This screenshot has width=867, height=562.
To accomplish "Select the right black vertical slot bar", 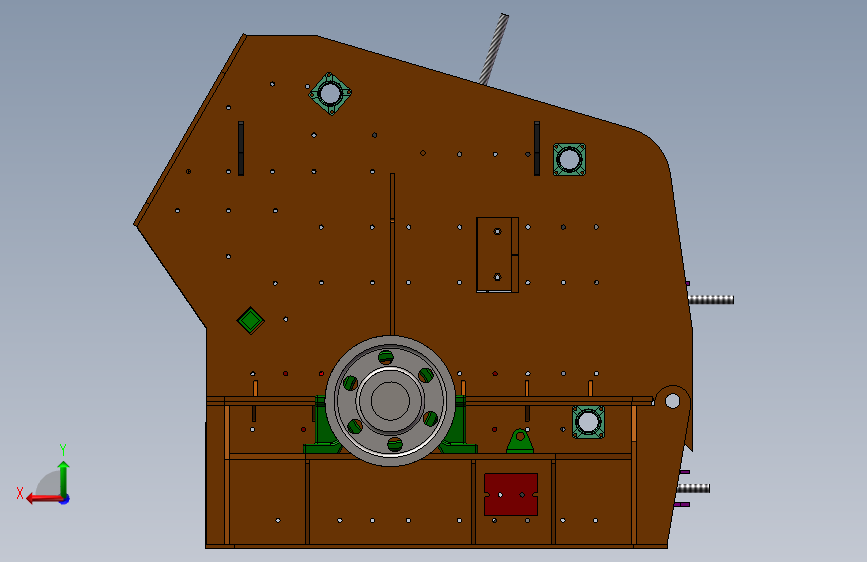I will (537, 148).
